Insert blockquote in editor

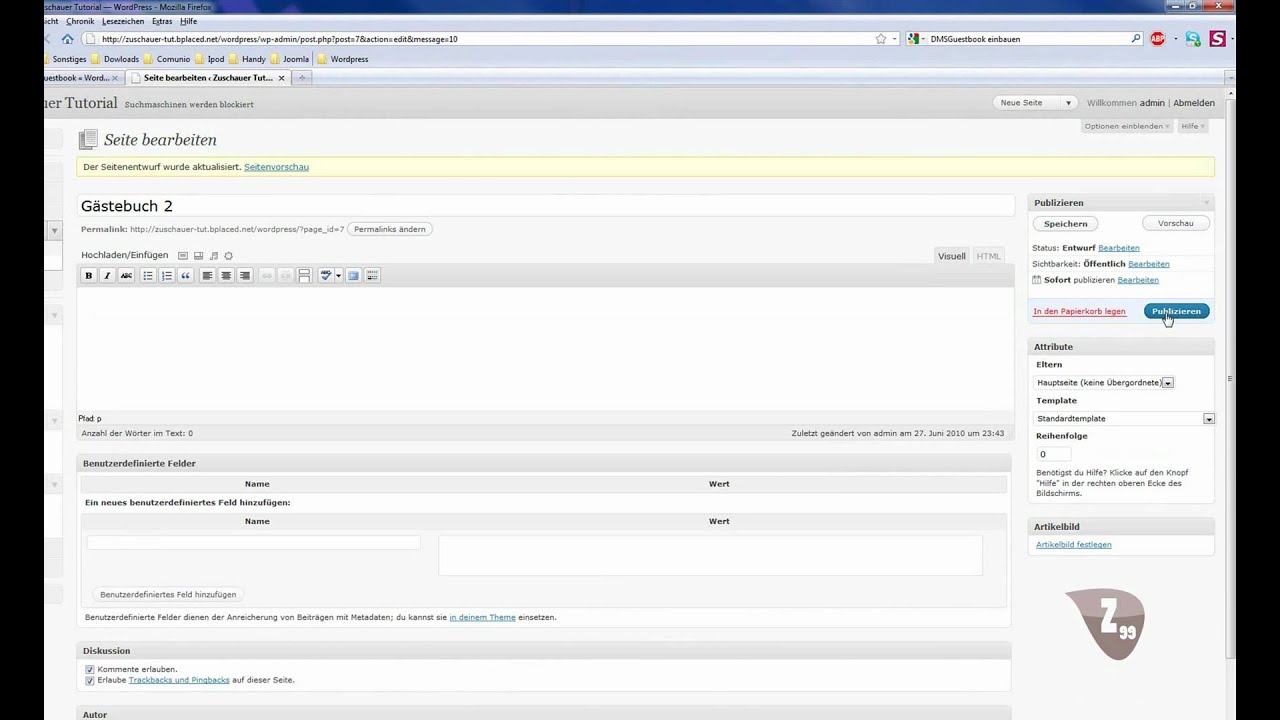[x=186, y=276]
